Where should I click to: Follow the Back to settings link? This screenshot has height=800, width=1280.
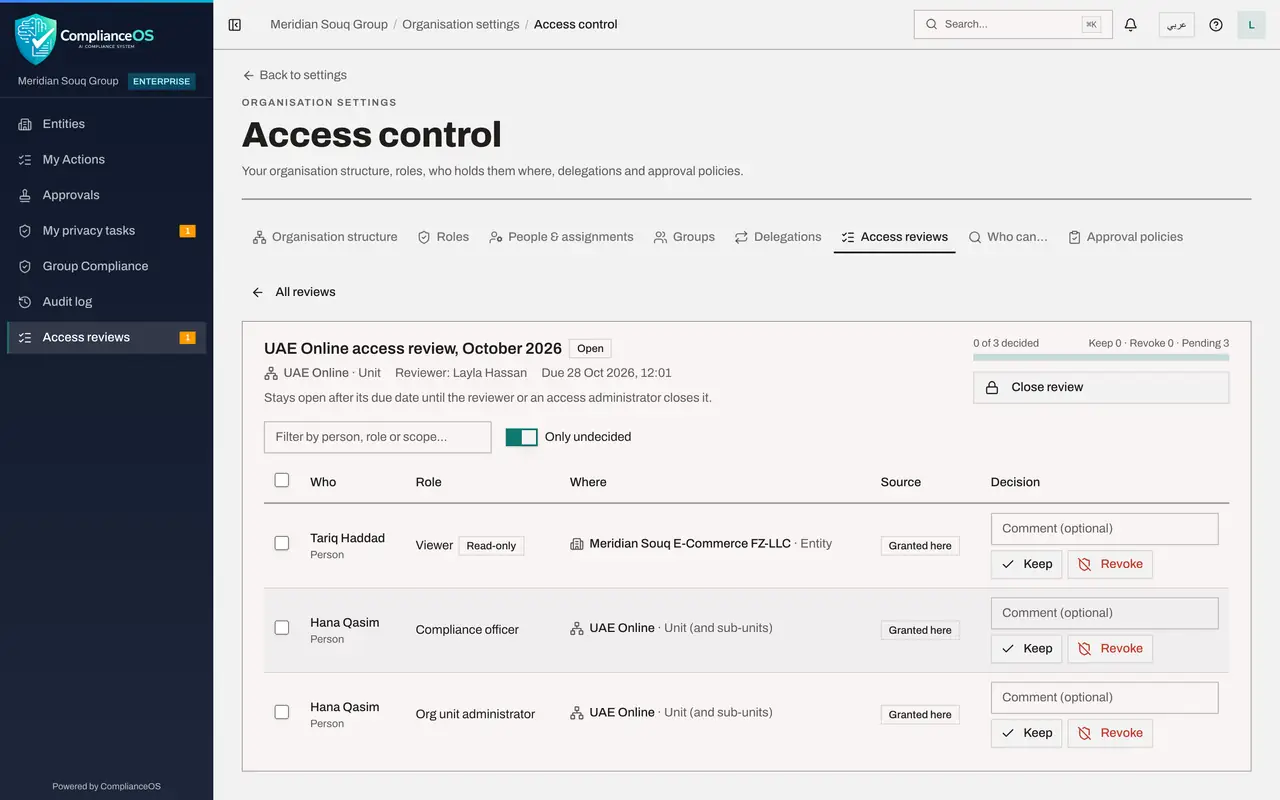295,75
